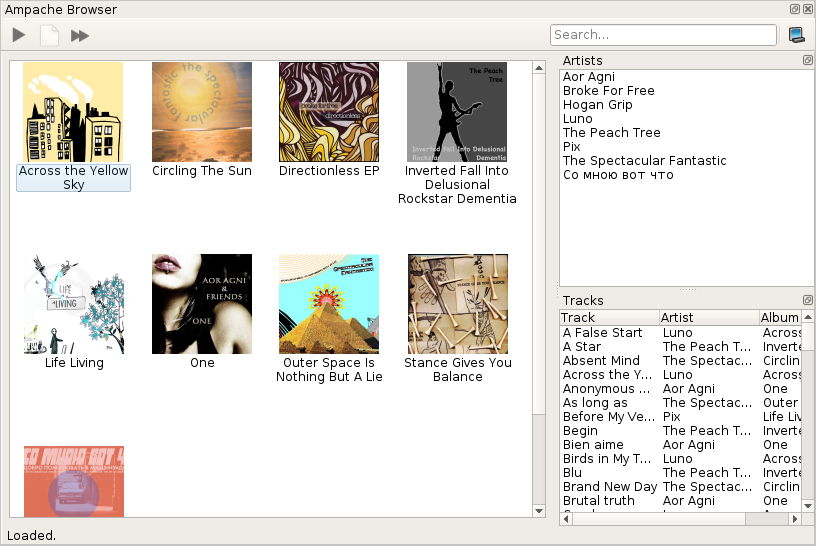
Task: Select track Absent Mind
Action: pos(601,361)
